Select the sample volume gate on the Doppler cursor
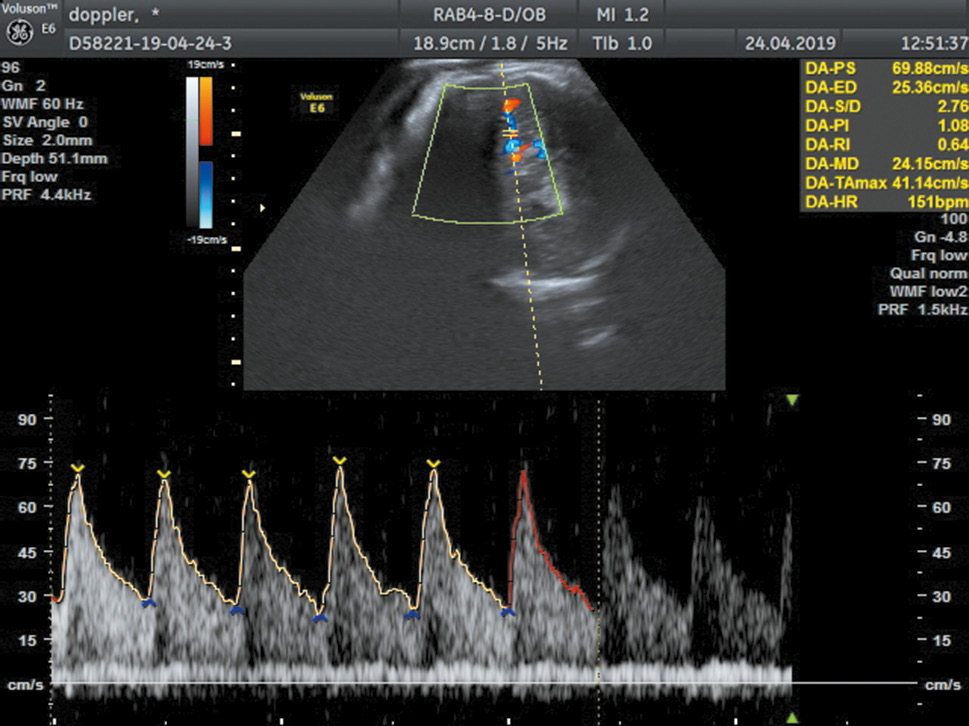The height and width of the screenshot is (726, 969). coord(510,132)
